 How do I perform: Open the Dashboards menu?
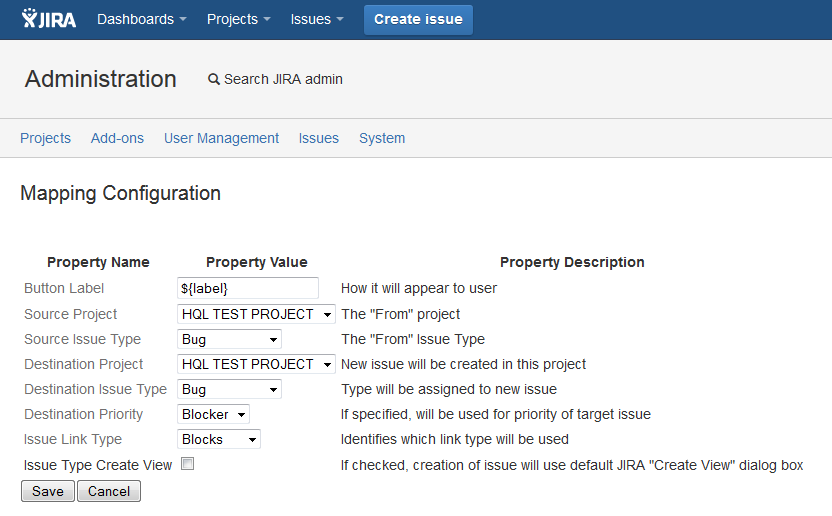(141, 19)
